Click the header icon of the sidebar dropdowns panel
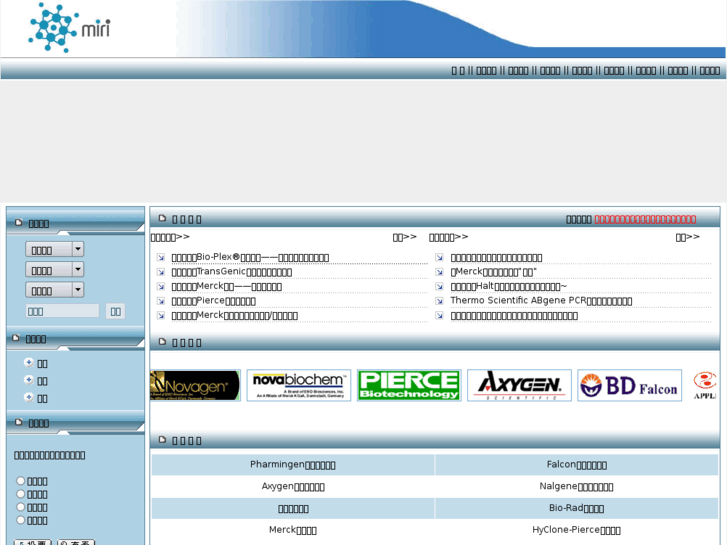This screenshot has width=727, height=545. [x=19, y=223]
